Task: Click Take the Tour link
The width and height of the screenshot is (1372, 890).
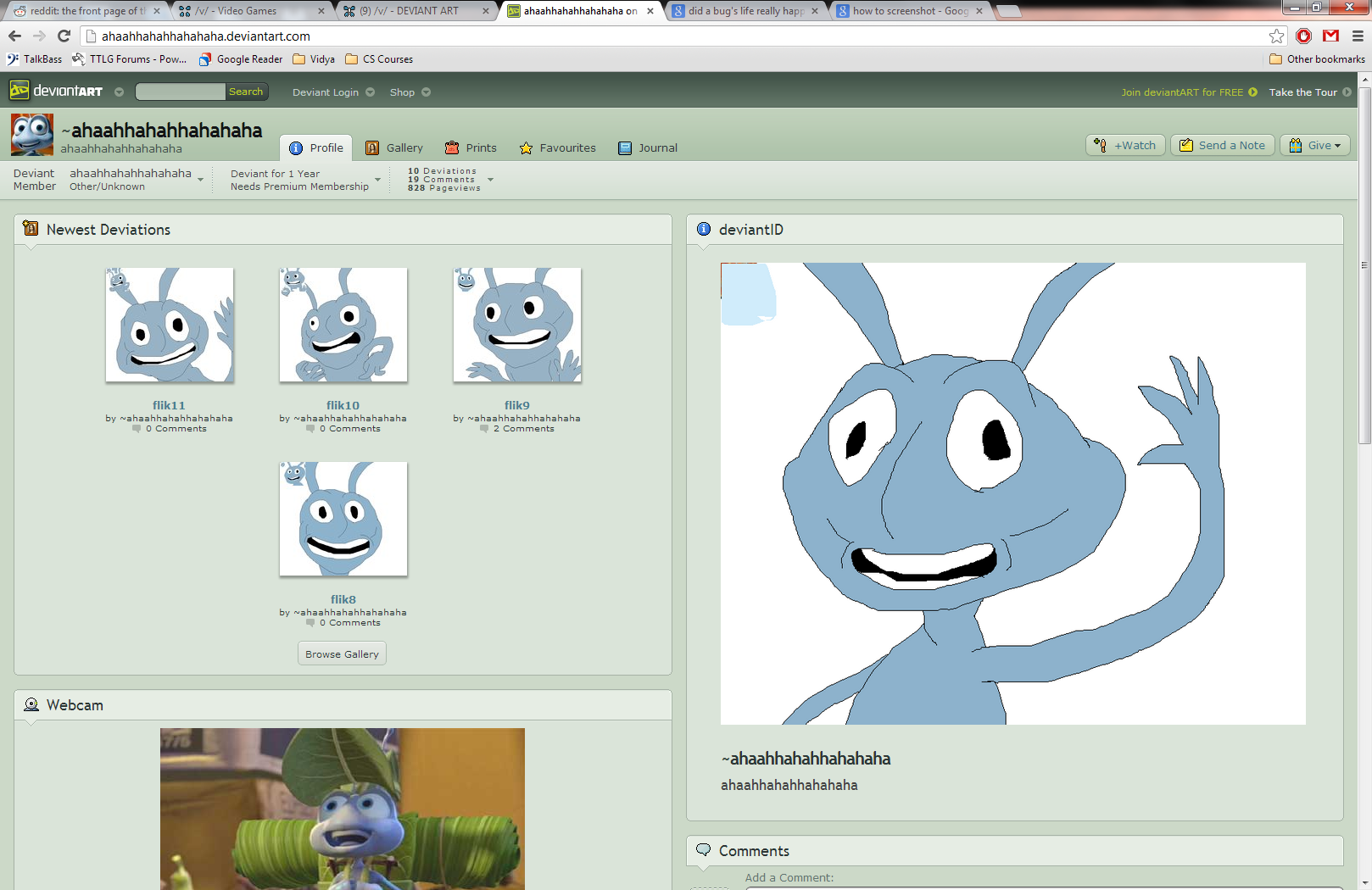Action: pos(1310,92)
